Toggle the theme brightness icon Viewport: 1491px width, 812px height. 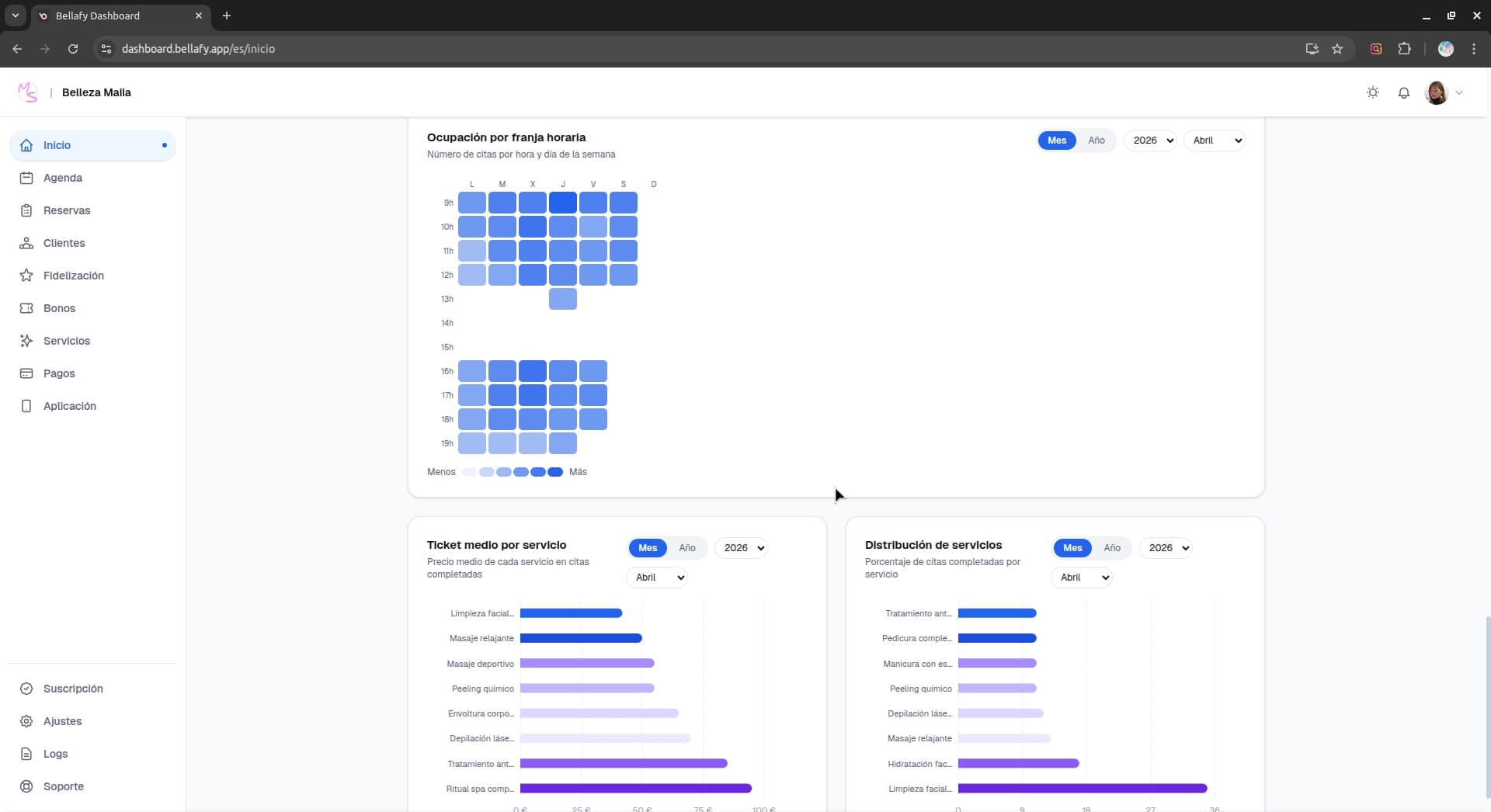[1372, 92]
